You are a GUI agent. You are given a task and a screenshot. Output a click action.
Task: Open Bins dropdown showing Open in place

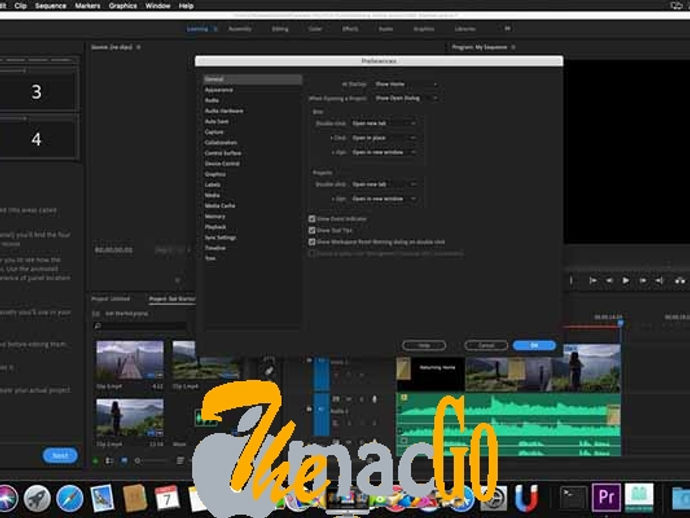pos(384,138)
